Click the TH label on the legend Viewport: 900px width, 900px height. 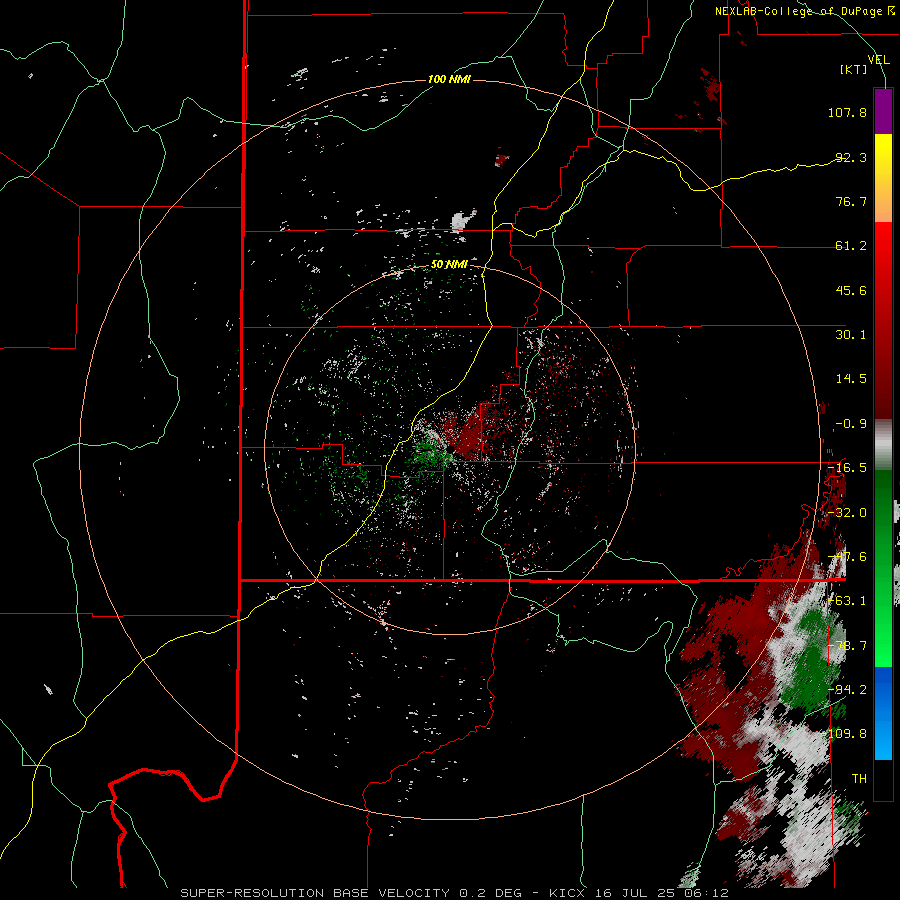(859, 779)
